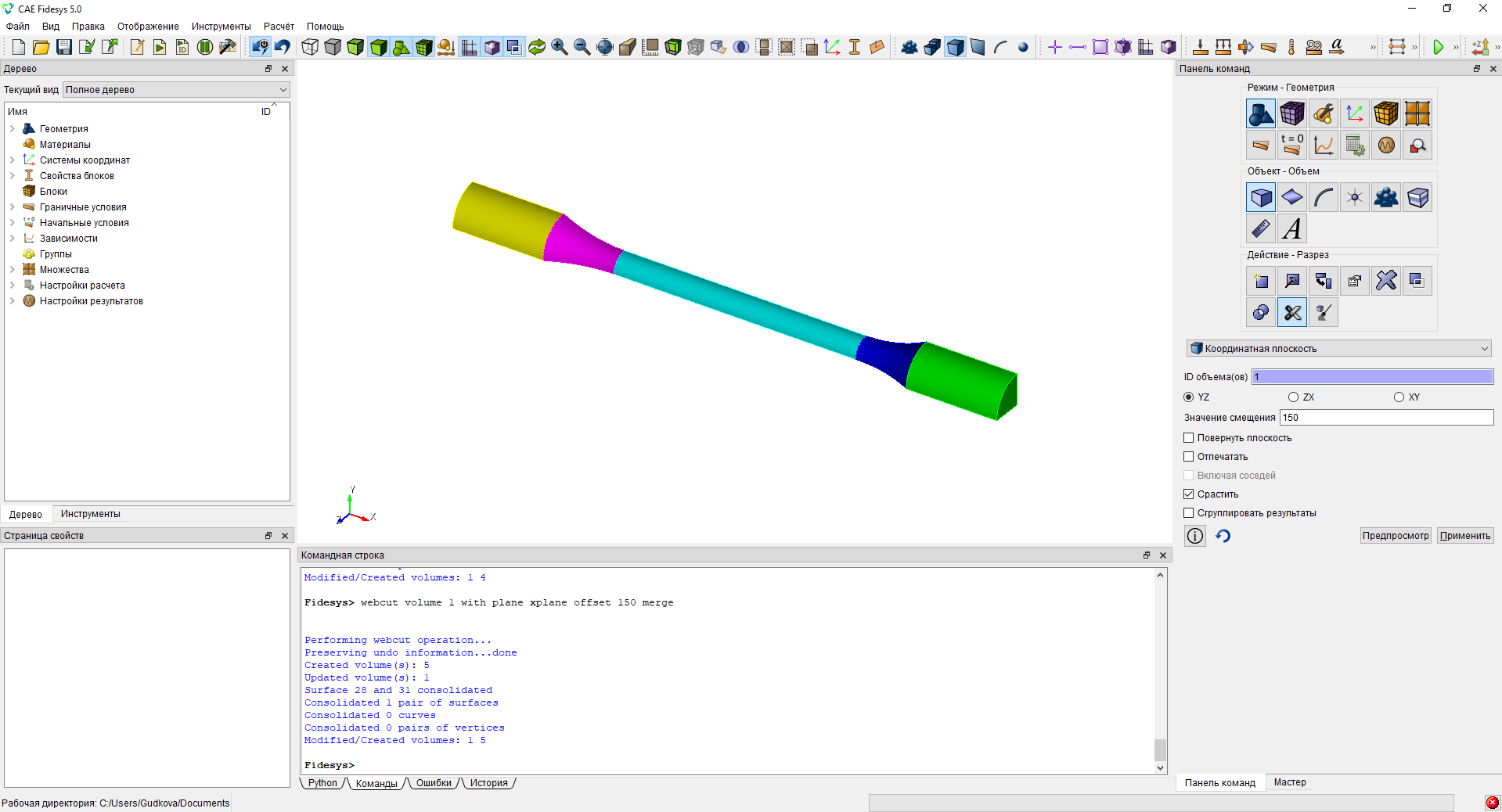This screenshot has height=812, width=1502.
Task: Expand the Настройки расчета tree node
Action: click(x=13, y=286)
